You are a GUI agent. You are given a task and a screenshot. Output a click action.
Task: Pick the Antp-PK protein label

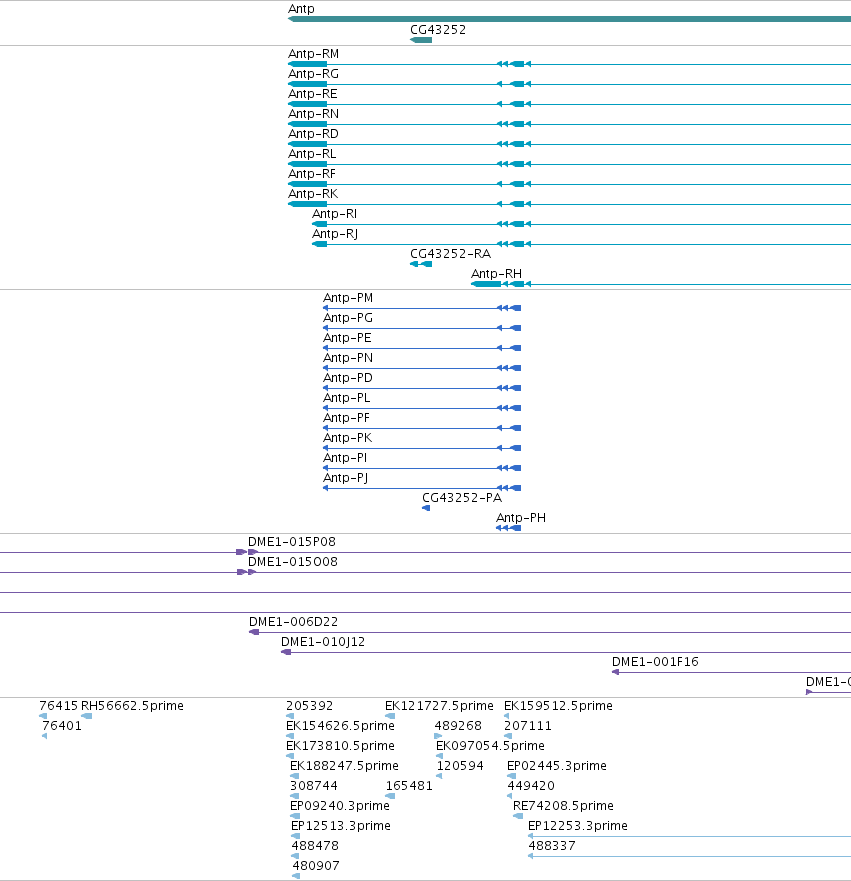pyautogui.click(x=348, y=438)
